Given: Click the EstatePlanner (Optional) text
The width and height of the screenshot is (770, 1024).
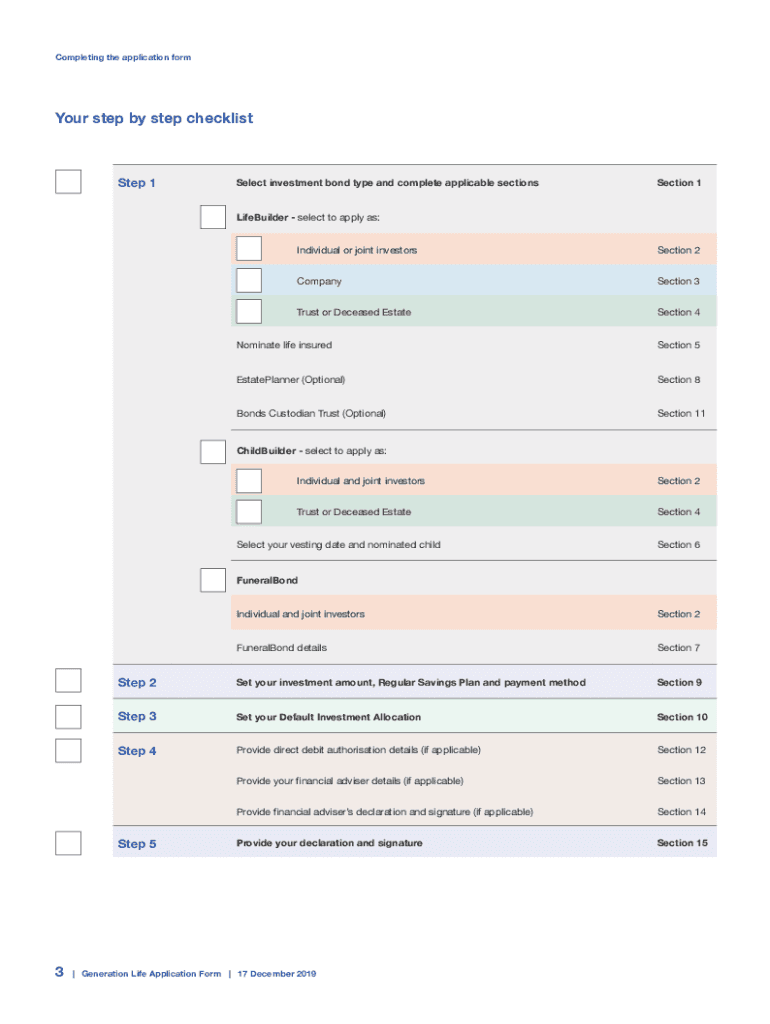Looking at the screenshot, I should (x=290, y=380).
